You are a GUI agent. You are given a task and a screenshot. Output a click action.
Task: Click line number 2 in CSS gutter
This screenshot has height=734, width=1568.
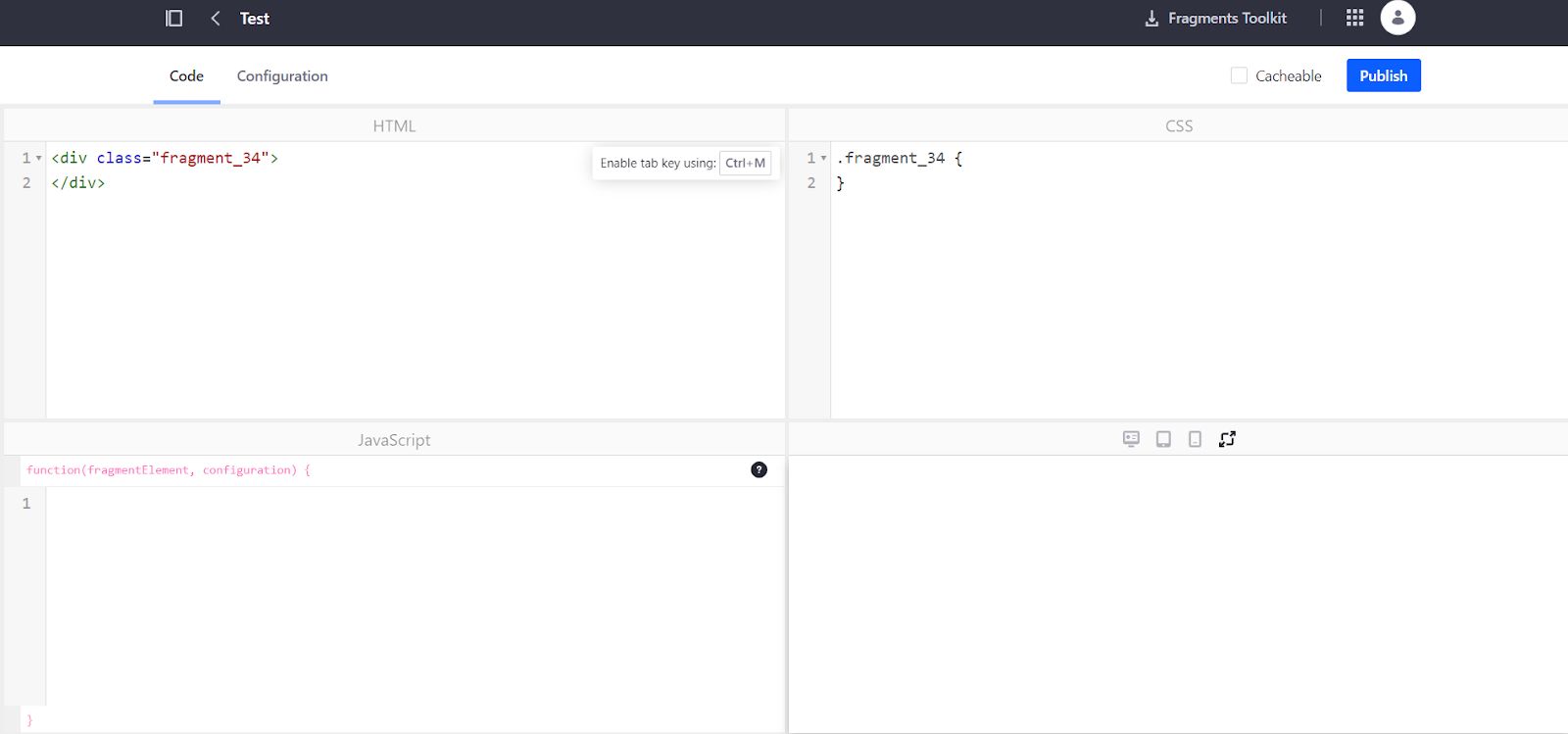tap(810, 182)
